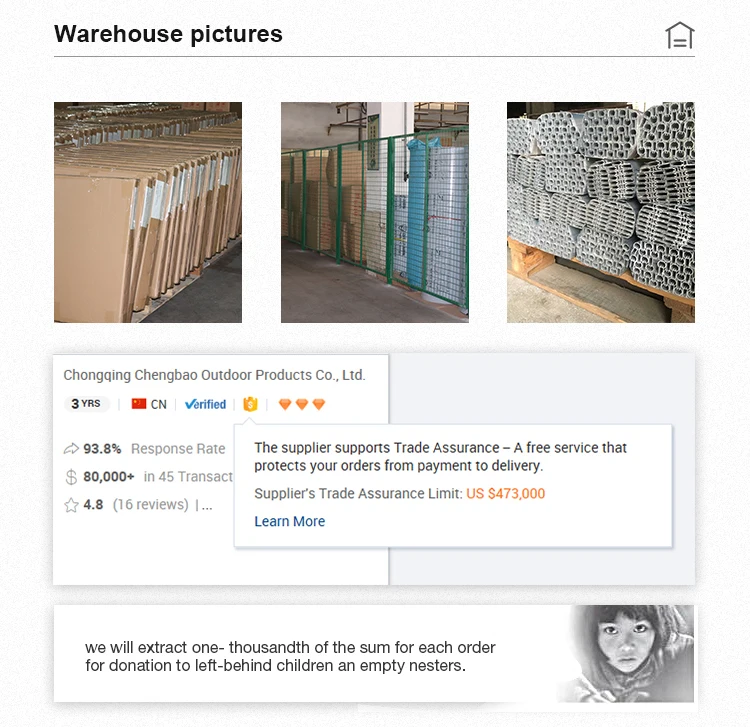Click the Verified supplier badge
Screen dimensions: 750x727
[x=205, y=404]
